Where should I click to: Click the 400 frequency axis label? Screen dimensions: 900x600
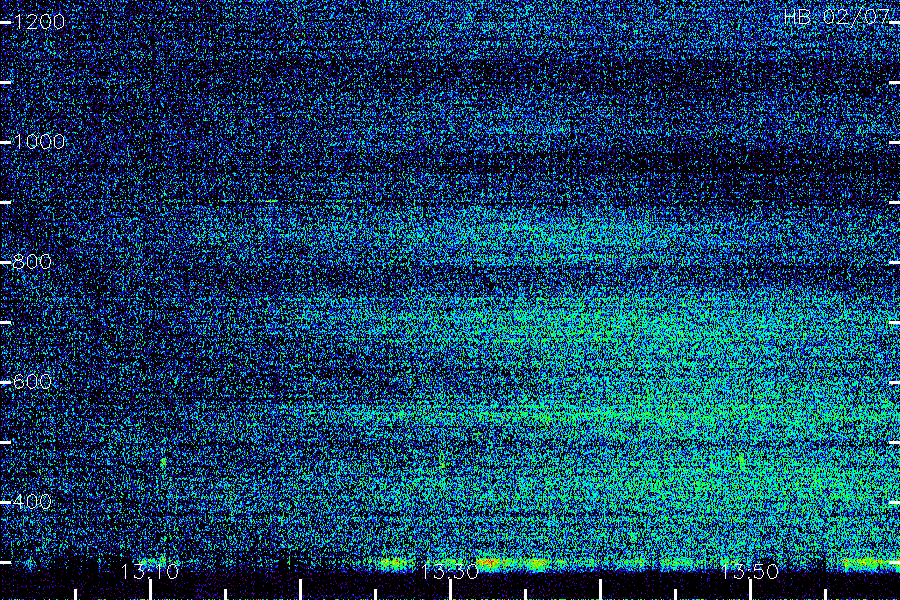[32, 502]
